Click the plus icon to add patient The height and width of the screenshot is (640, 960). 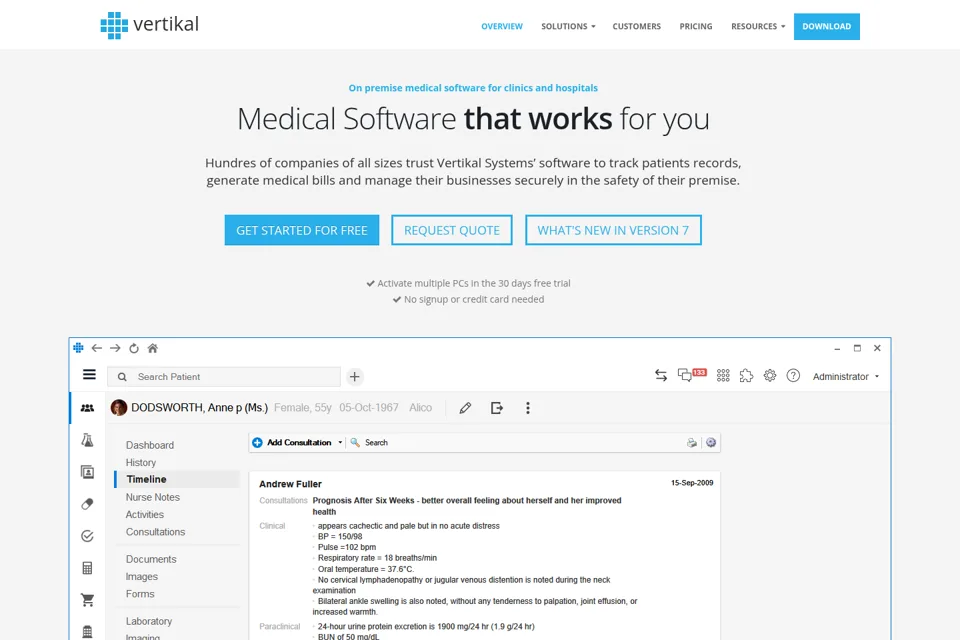click(354, 377)
